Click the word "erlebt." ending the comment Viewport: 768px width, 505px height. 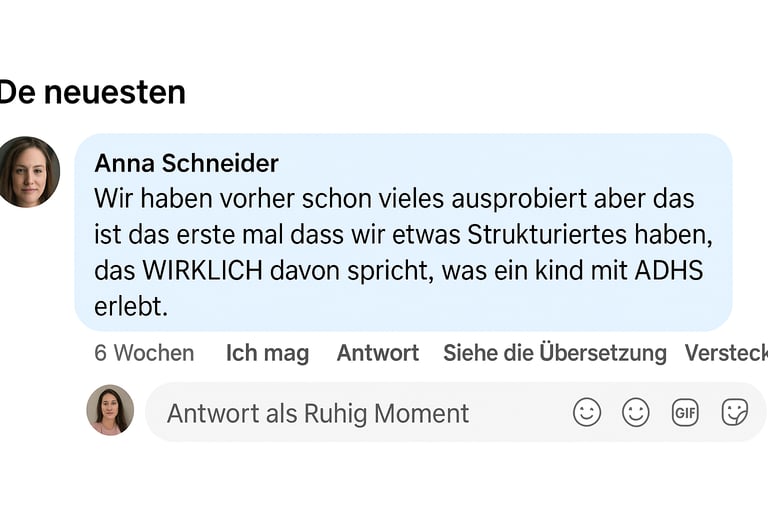tap(131, 307)
